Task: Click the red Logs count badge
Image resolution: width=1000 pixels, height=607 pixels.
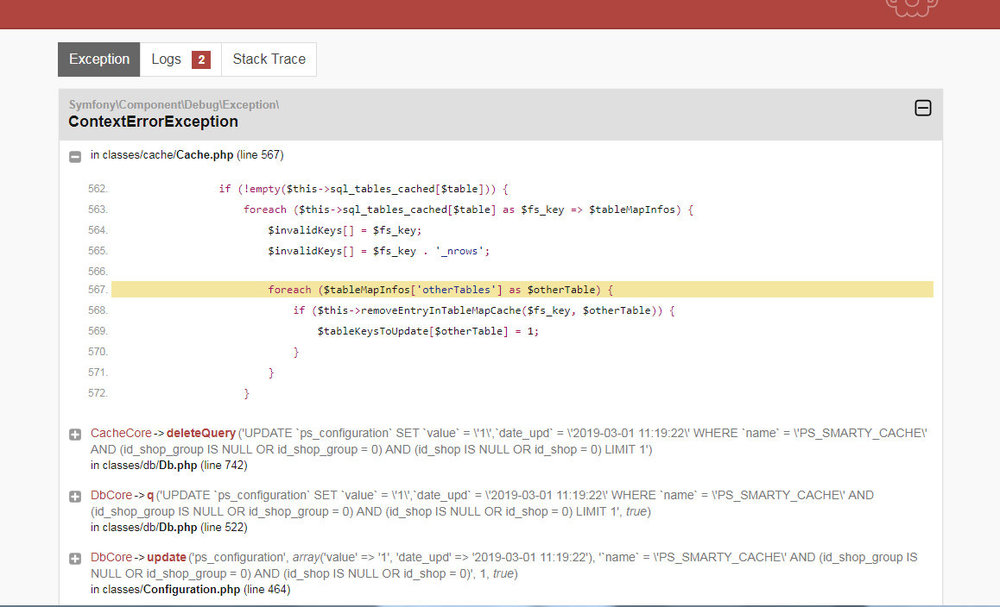Action: (201, 60)
